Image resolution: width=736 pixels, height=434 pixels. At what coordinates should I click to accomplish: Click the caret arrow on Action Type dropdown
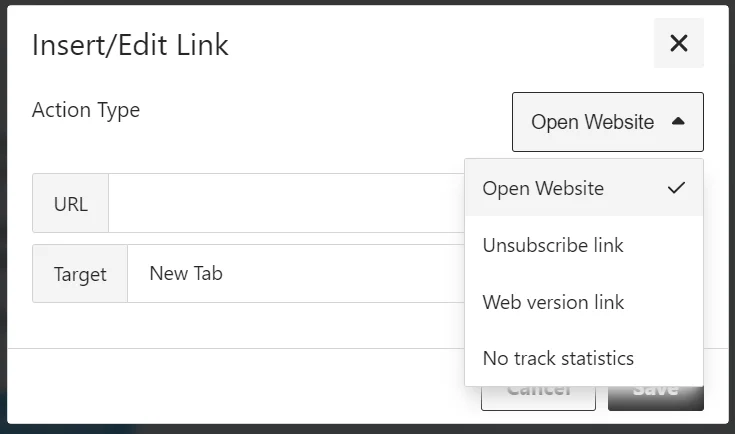point(679,122)
